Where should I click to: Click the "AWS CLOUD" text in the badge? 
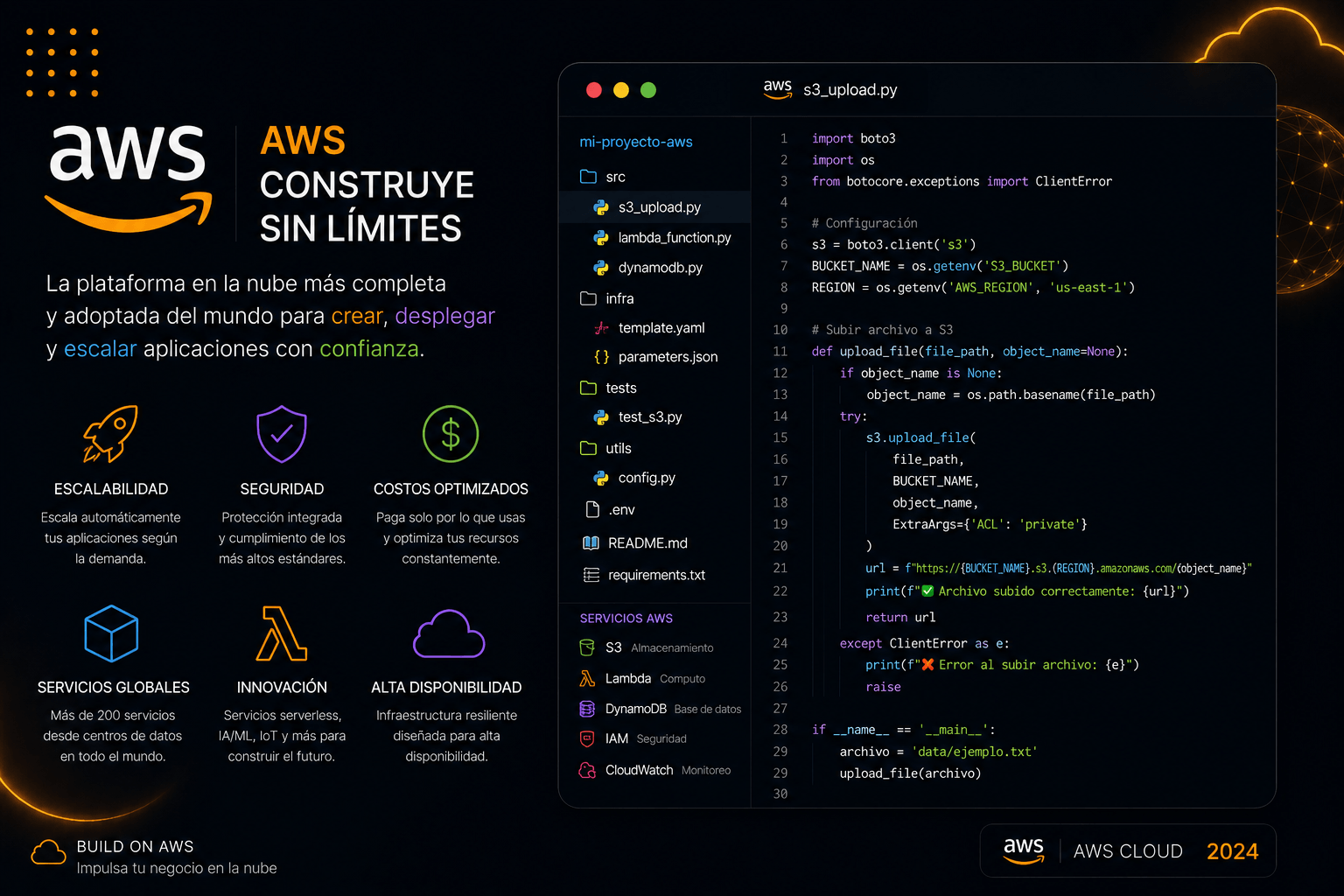pyautogui.click(x=1128, y=851)
